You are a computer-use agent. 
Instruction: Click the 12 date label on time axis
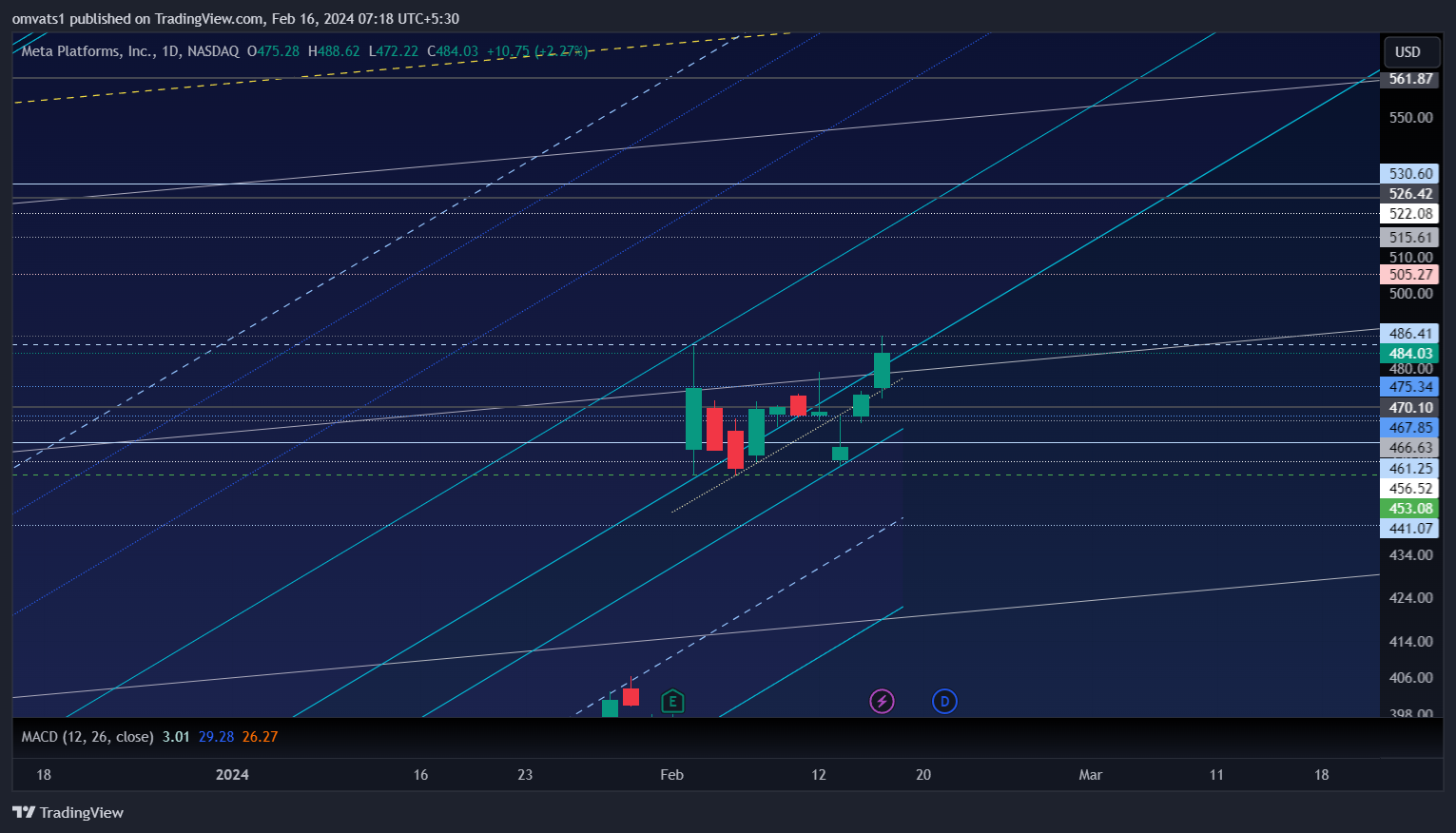tap(819, 775)
